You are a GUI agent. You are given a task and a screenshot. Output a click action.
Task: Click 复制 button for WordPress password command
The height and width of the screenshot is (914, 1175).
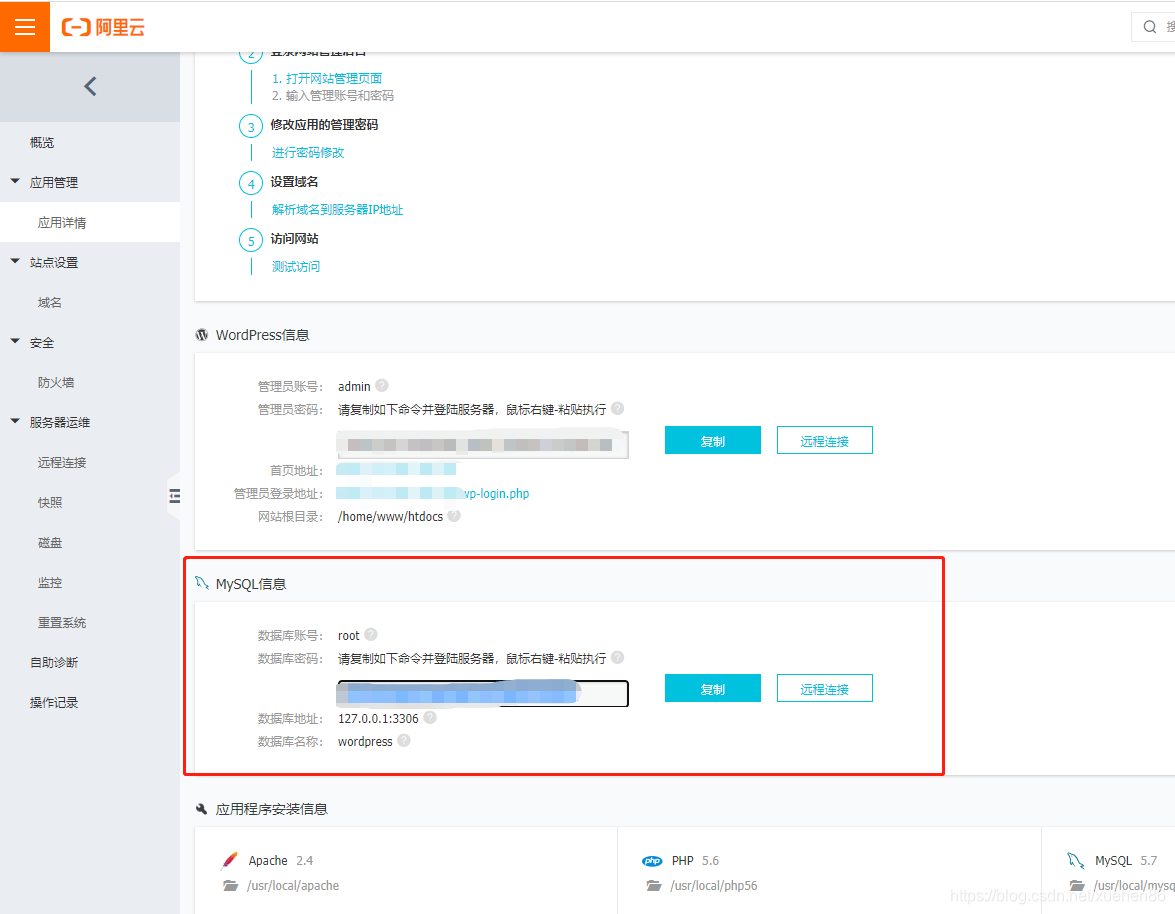(713, 441)
